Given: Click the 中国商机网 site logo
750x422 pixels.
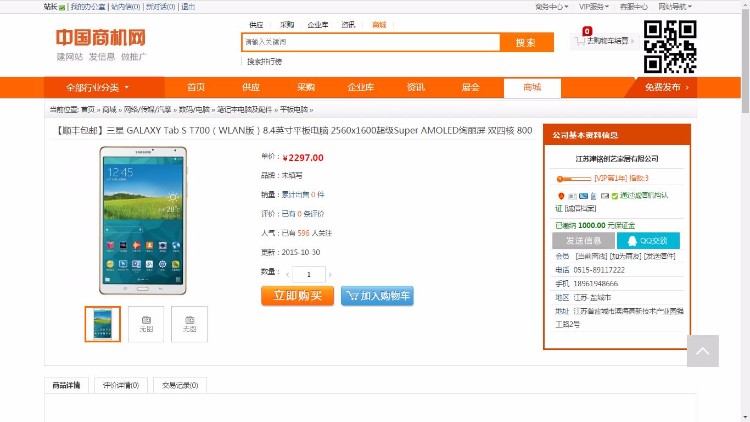Looking at the screenshot, I should pyautogui.click(x=100, y=38).
